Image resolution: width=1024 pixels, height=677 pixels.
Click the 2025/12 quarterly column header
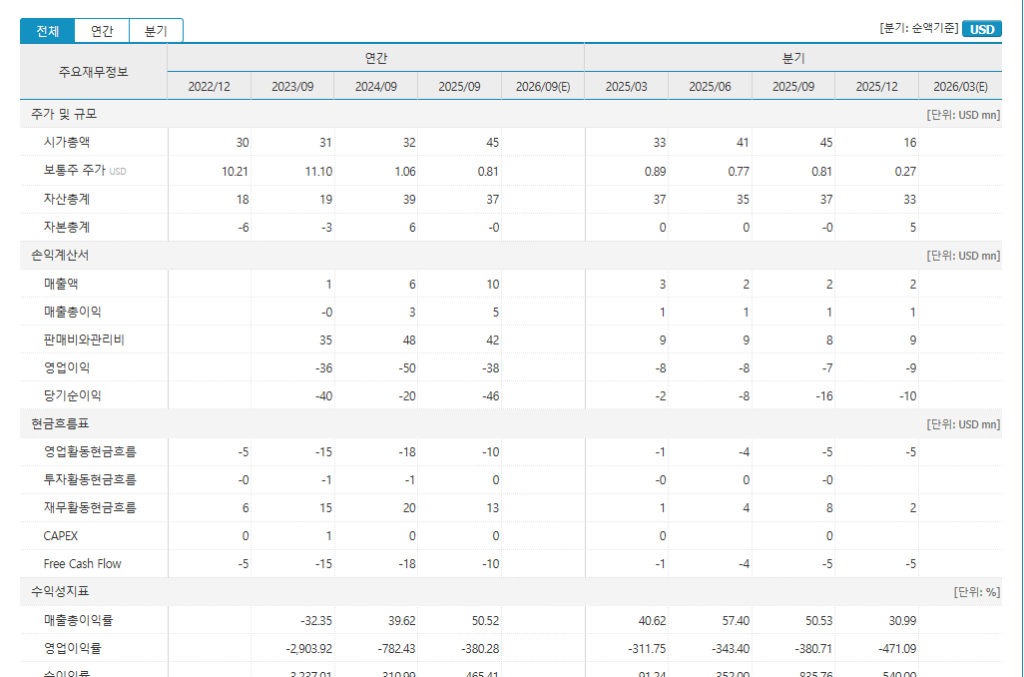(876, 86)
